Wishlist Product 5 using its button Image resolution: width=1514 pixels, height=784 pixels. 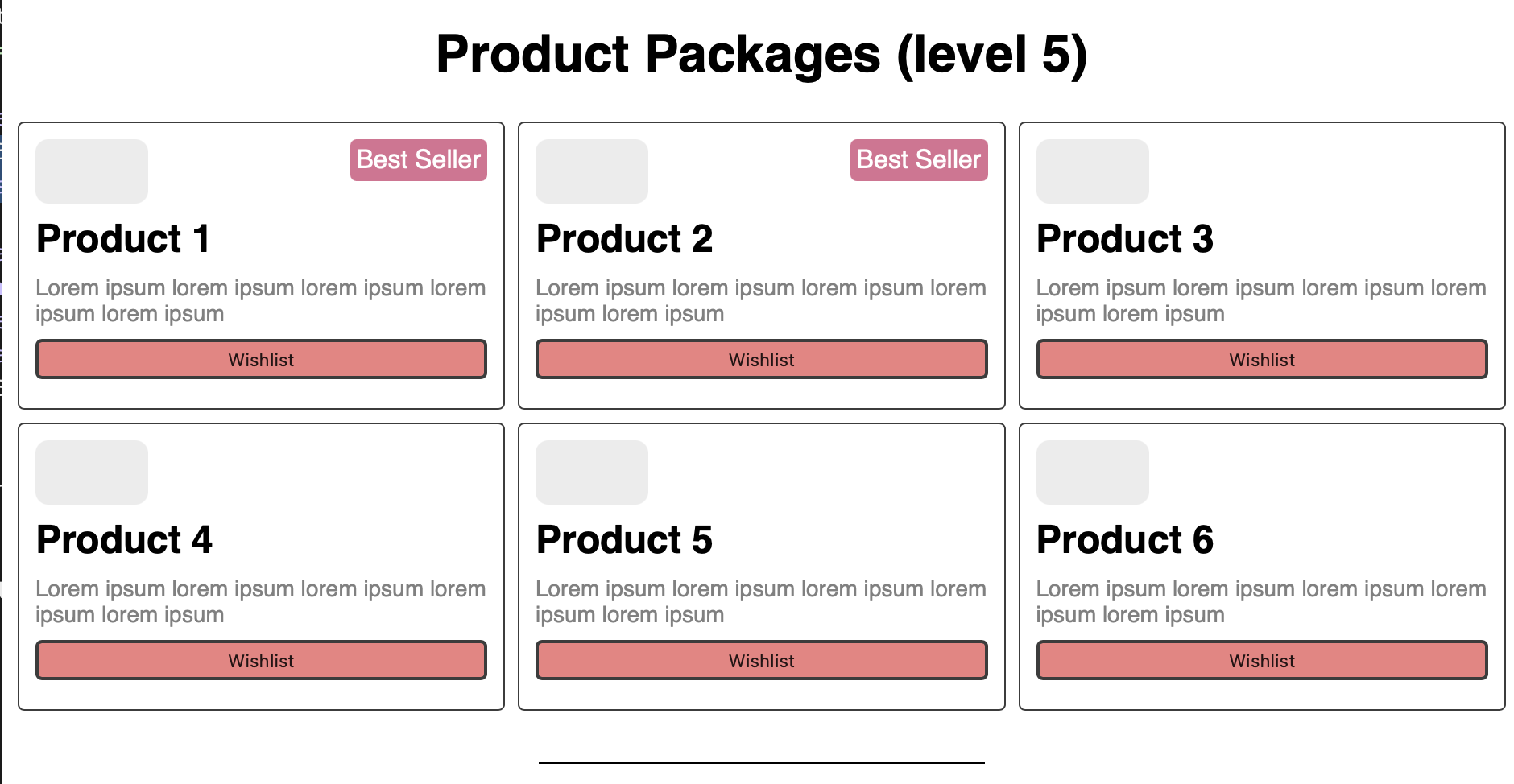[x=761, y=660]
